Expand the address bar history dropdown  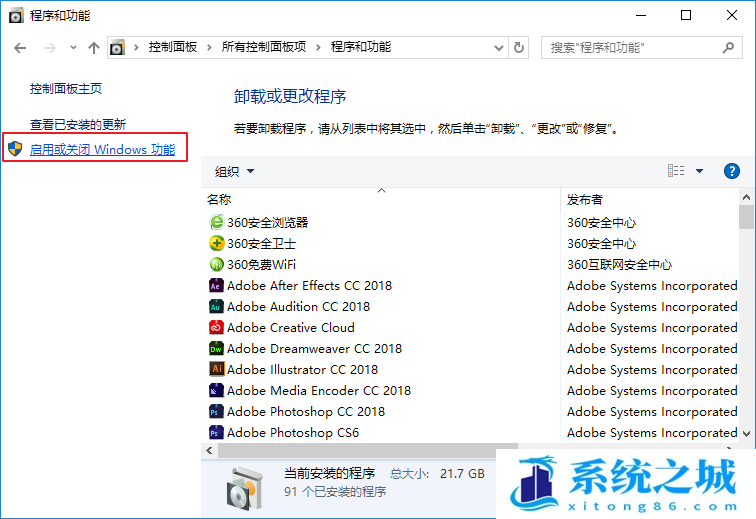tap(499, 48)
